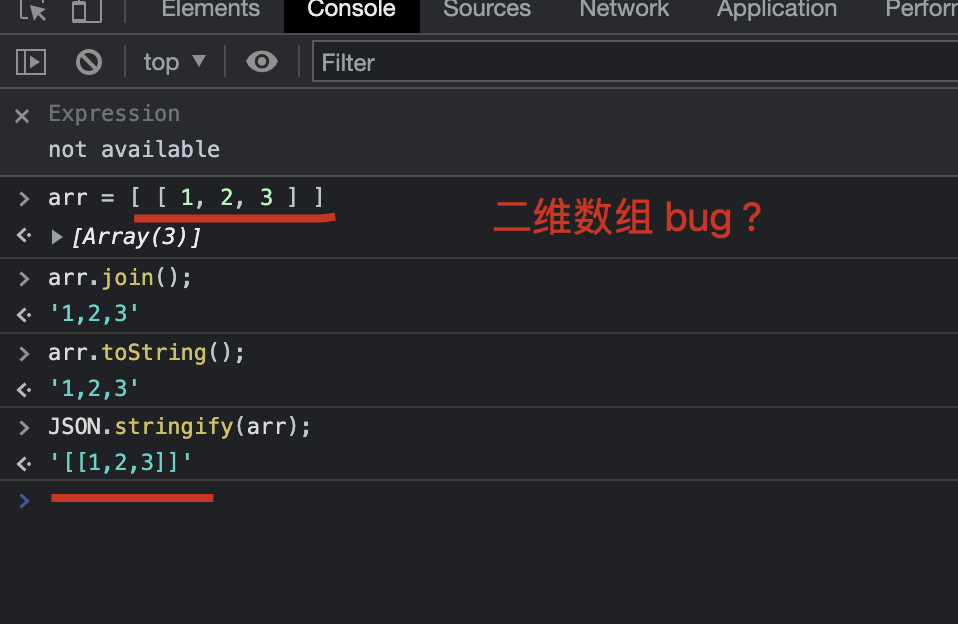Create a live expression with the eye icon
Screen dimensions: 958x624
pyautogui.click(x=262, y=61)
